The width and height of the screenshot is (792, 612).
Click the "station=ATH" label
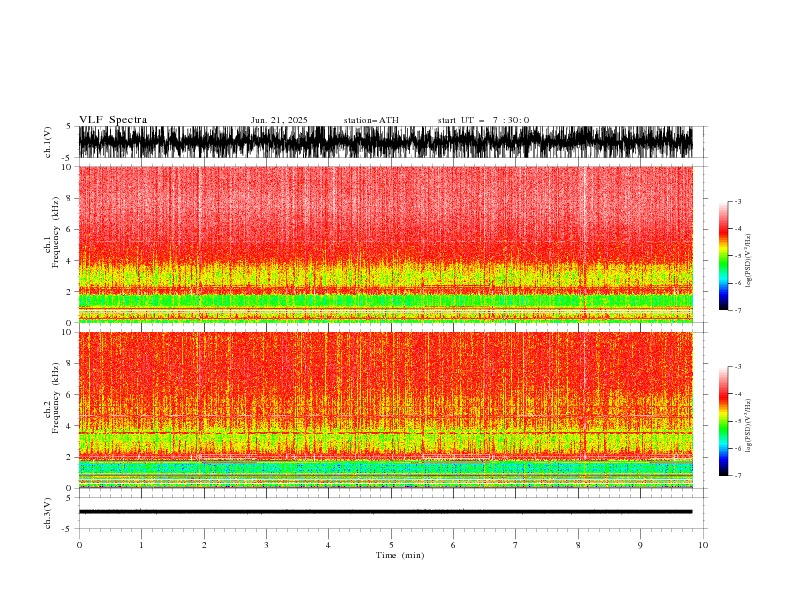coord(371,120)
